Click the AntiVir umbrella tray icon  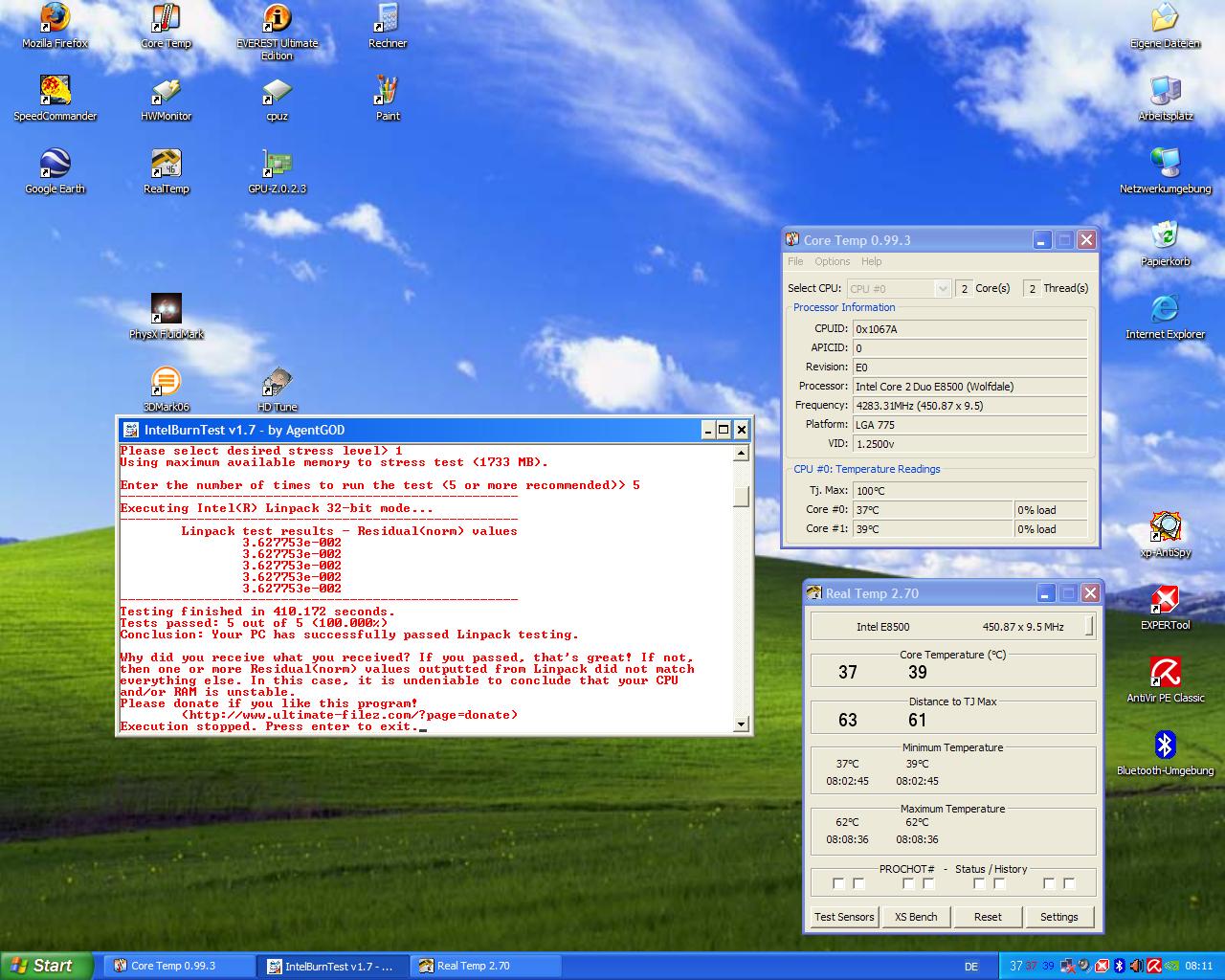[1154, 967]
